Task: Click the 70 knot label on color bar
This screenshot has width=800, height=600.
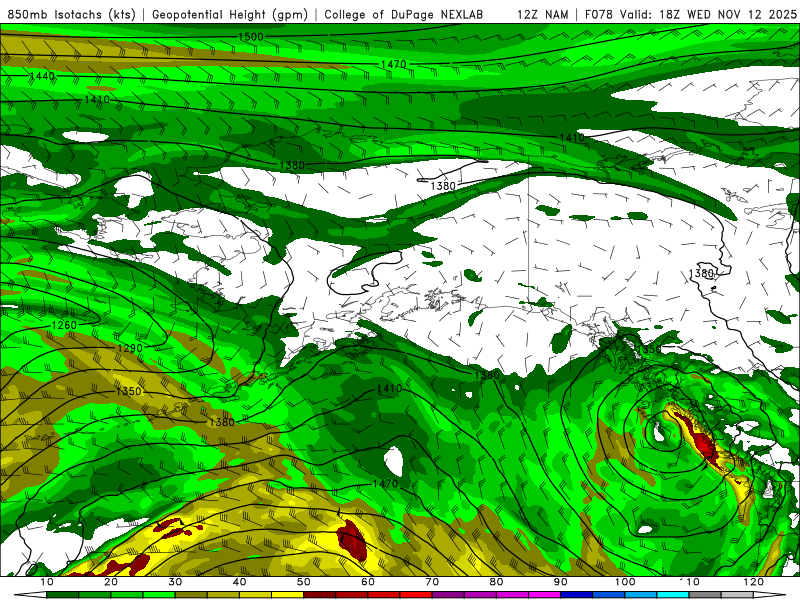Action: click(x=432, y=582)
